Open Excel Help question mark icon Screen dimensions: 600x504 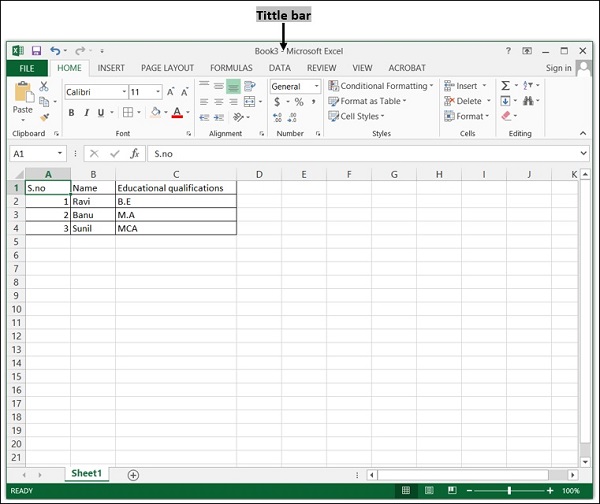pyautogui.click(x=508, y=50)
